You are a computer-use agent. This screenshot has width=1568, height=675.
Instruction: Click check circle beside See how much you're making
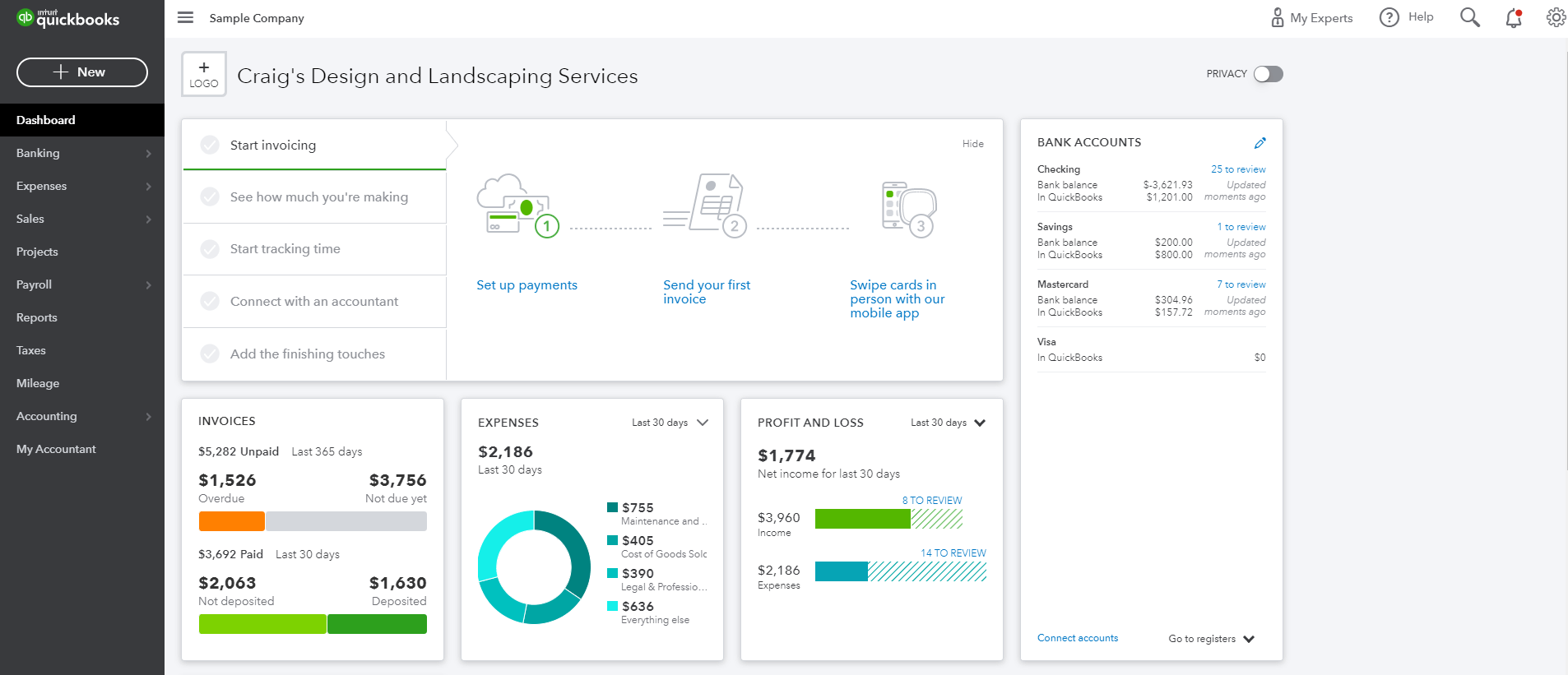click(x=210, y=196)
